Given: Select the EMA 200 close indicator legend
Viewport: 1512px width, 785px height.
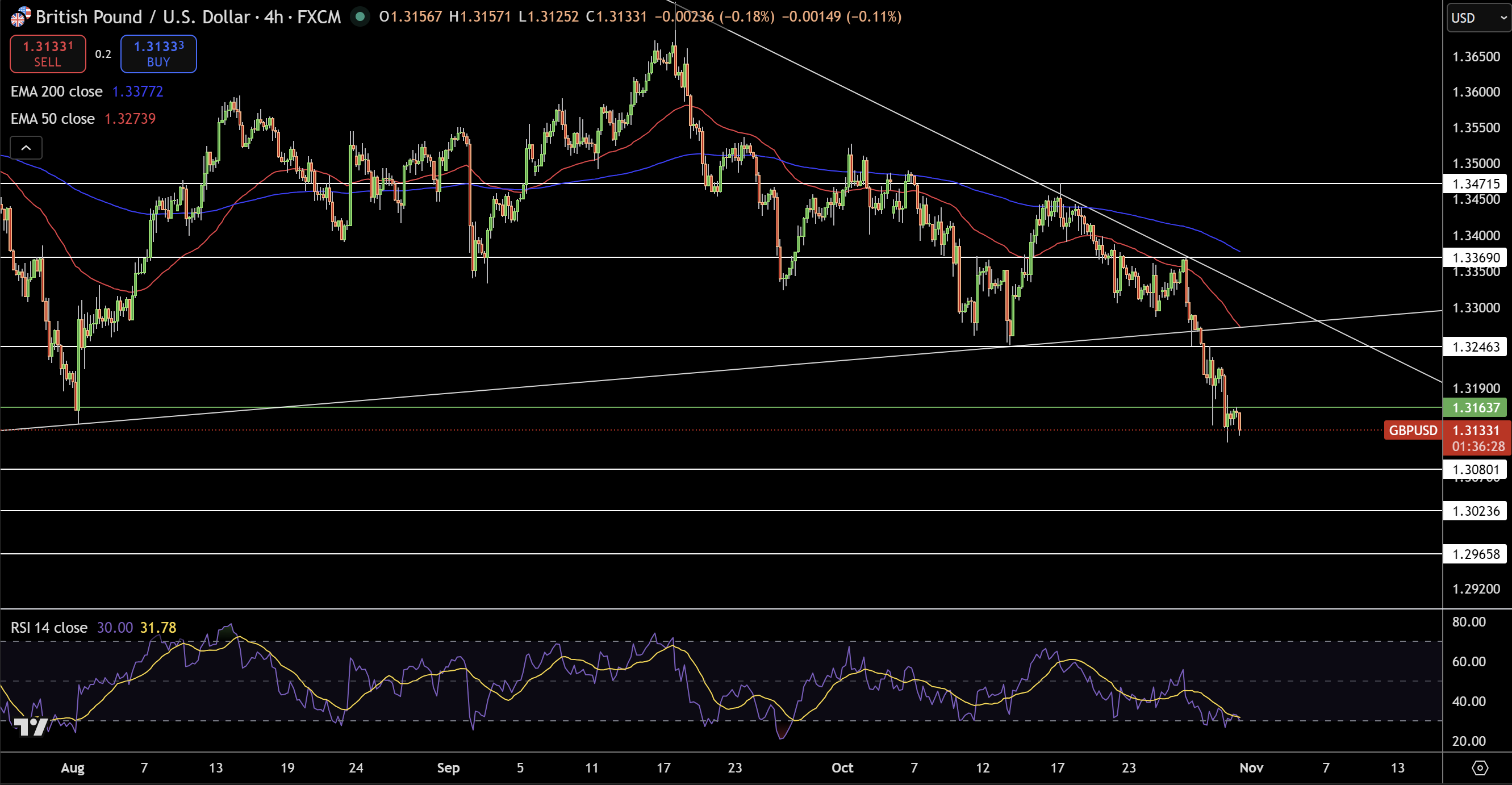Looking at the screenshot, I should click(56, 91).
